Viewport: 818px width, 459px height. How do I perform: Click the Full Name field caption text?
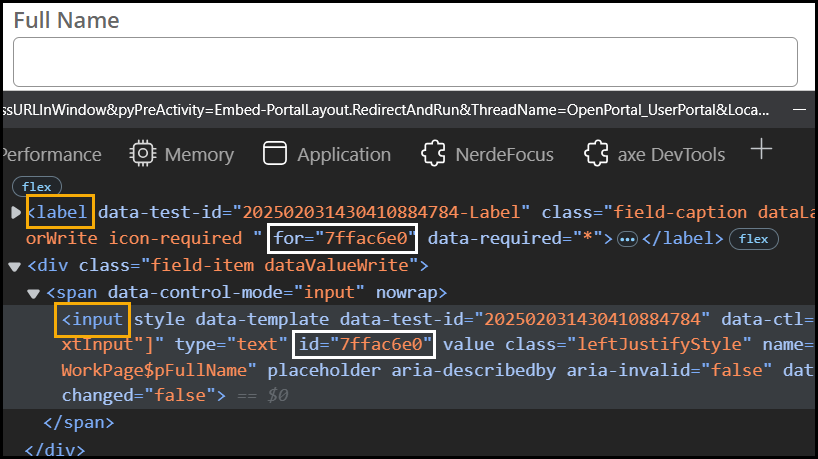pos(66,20)
